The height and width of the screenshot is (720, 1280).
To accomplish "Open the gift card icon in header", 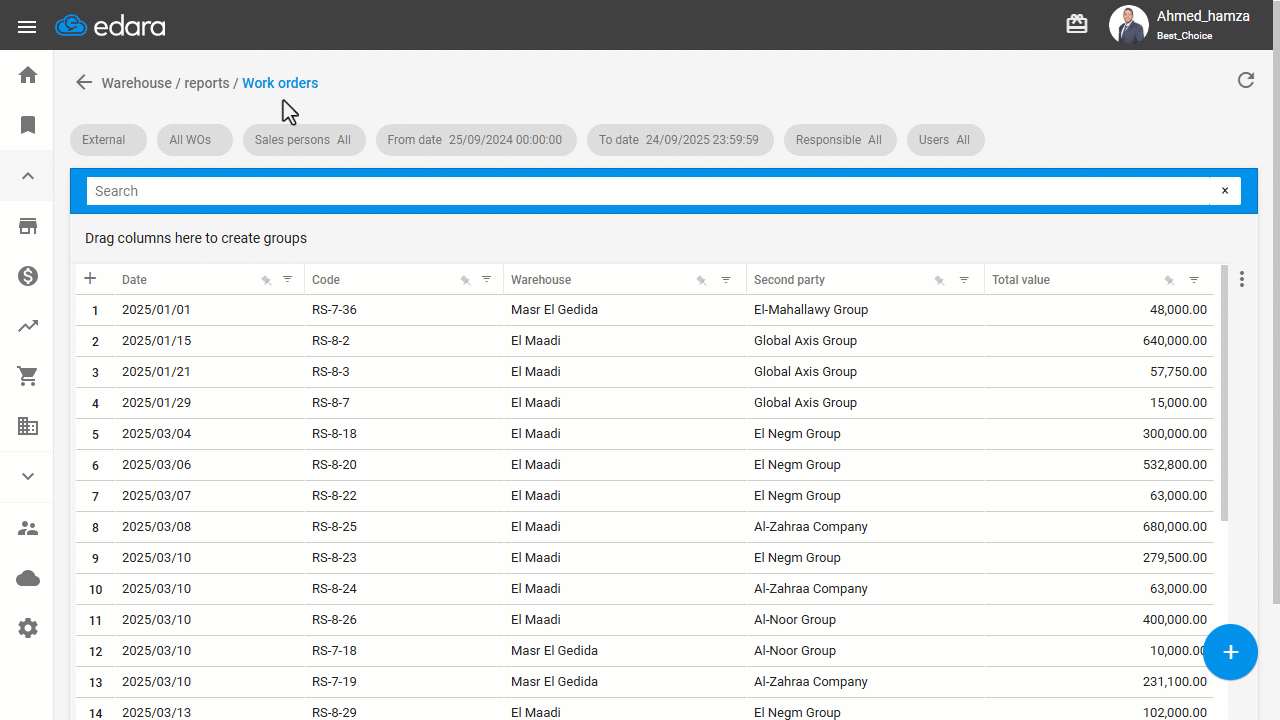I will tap(1077, 24).
